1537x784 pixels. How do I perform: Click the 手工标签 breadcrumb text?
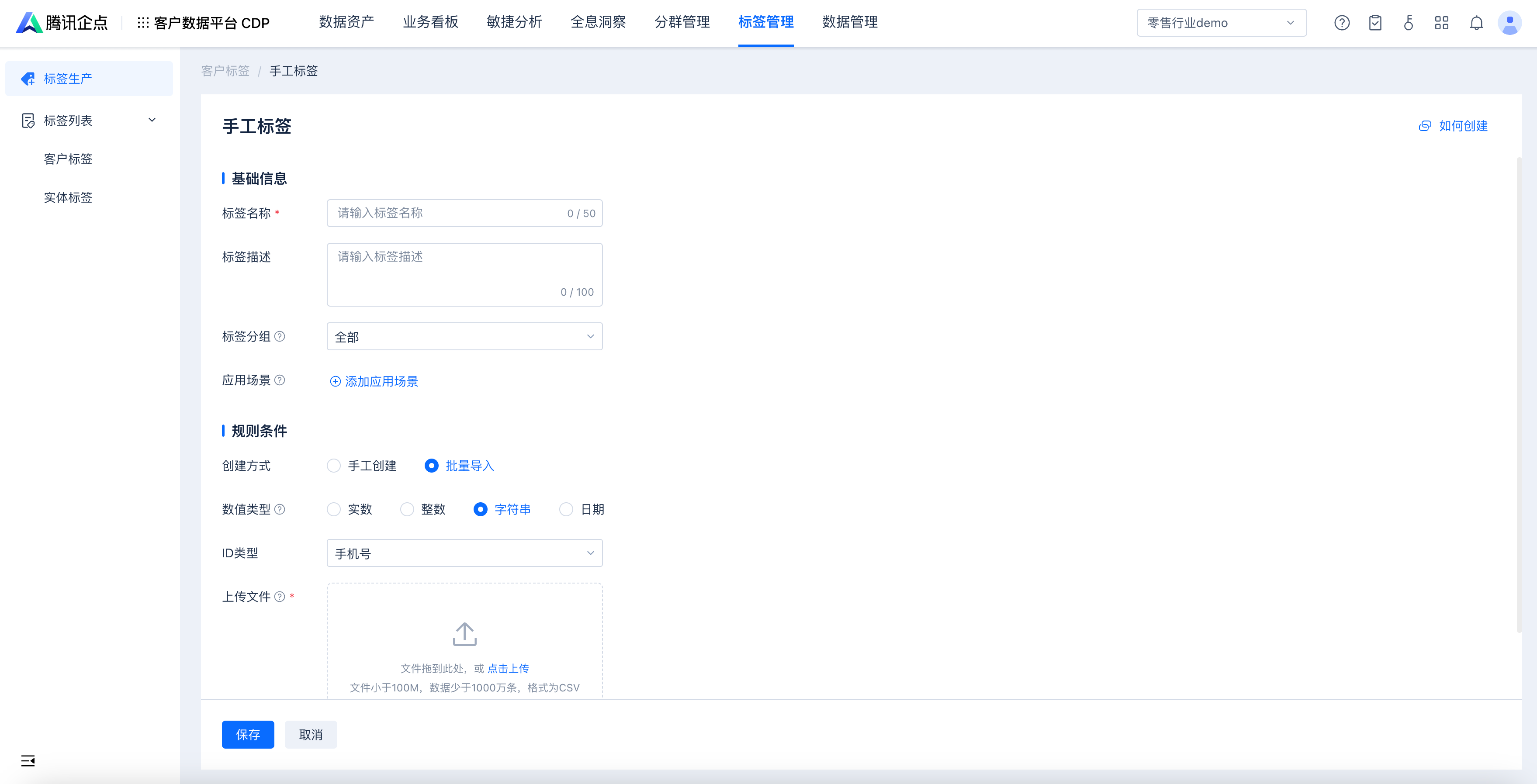(x=294, y=71)
